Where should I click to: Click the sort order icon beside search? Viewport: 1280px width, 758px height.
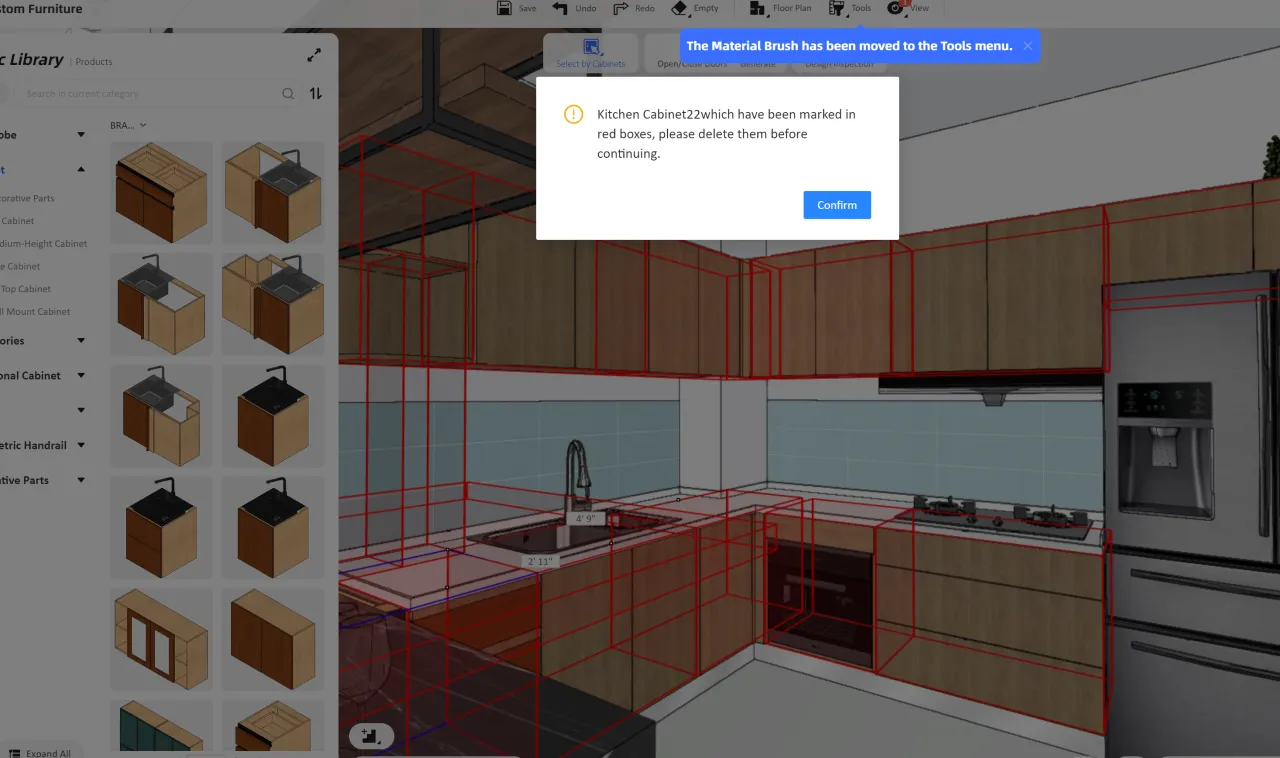(316, 93)
